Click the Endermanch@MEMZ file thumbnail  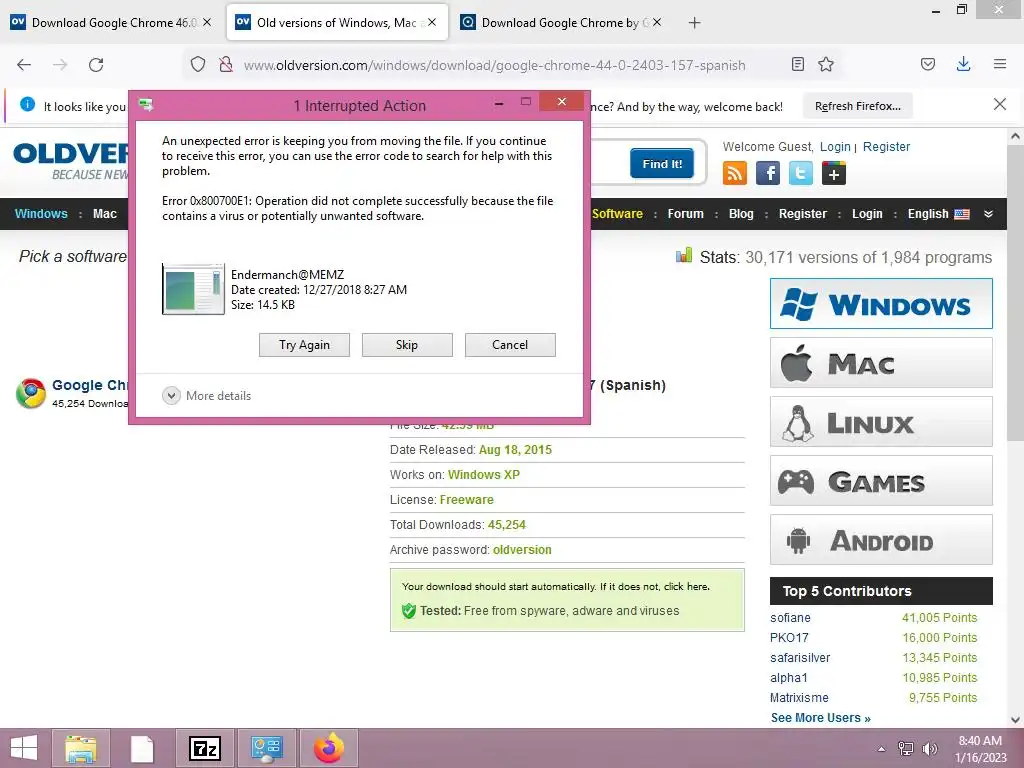(x=193, y=289)
